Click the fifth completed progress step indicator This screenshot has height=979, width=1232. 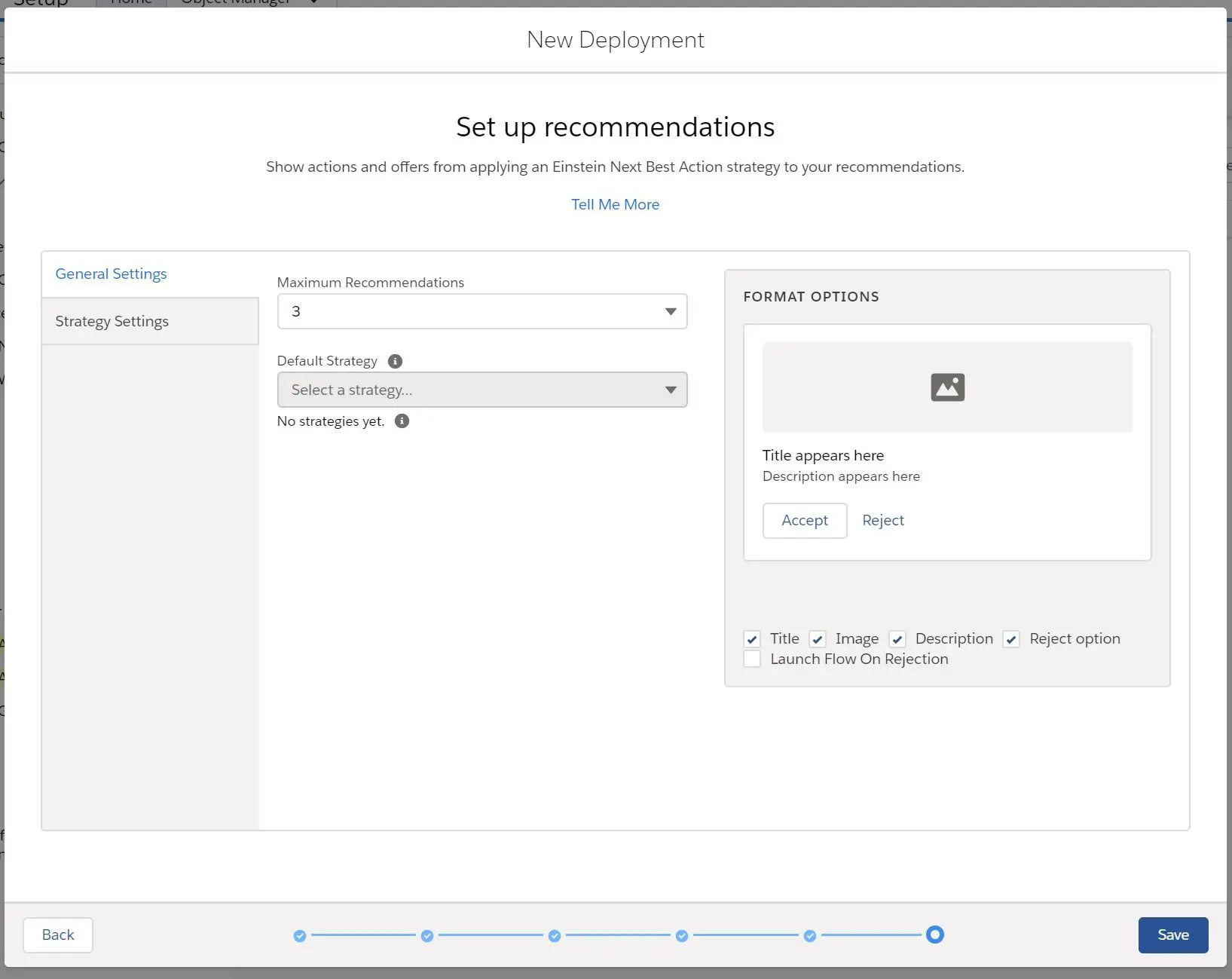810,935
